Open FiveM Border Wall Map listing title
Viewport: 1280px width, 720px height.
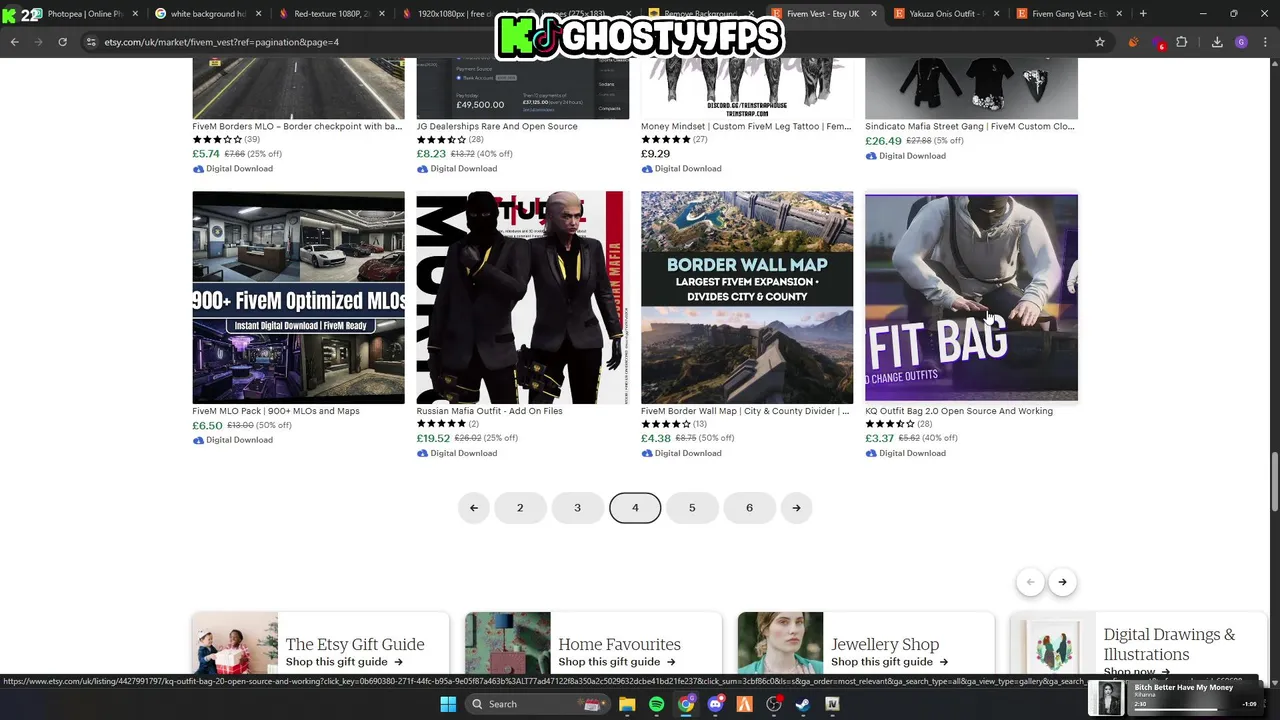click(x=745, y=411)
